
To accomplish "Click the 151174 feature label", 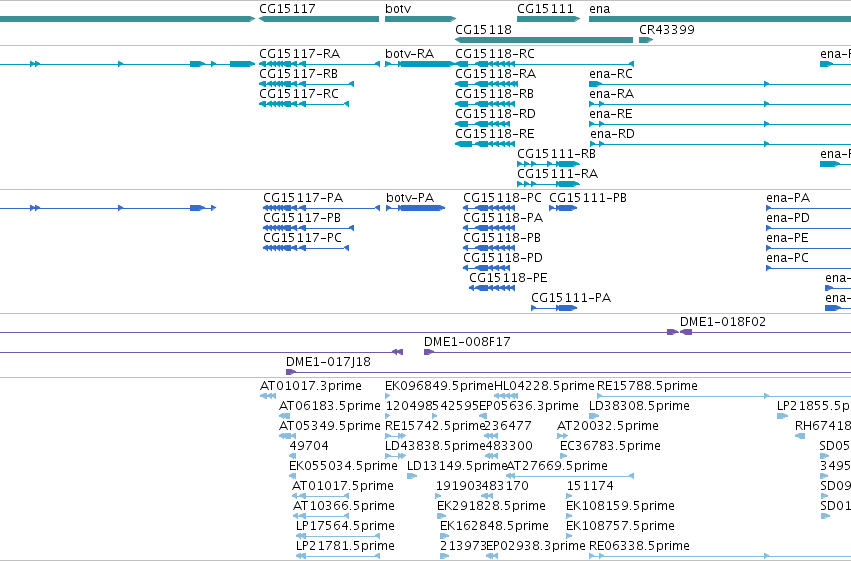I will tap(590, 486).
